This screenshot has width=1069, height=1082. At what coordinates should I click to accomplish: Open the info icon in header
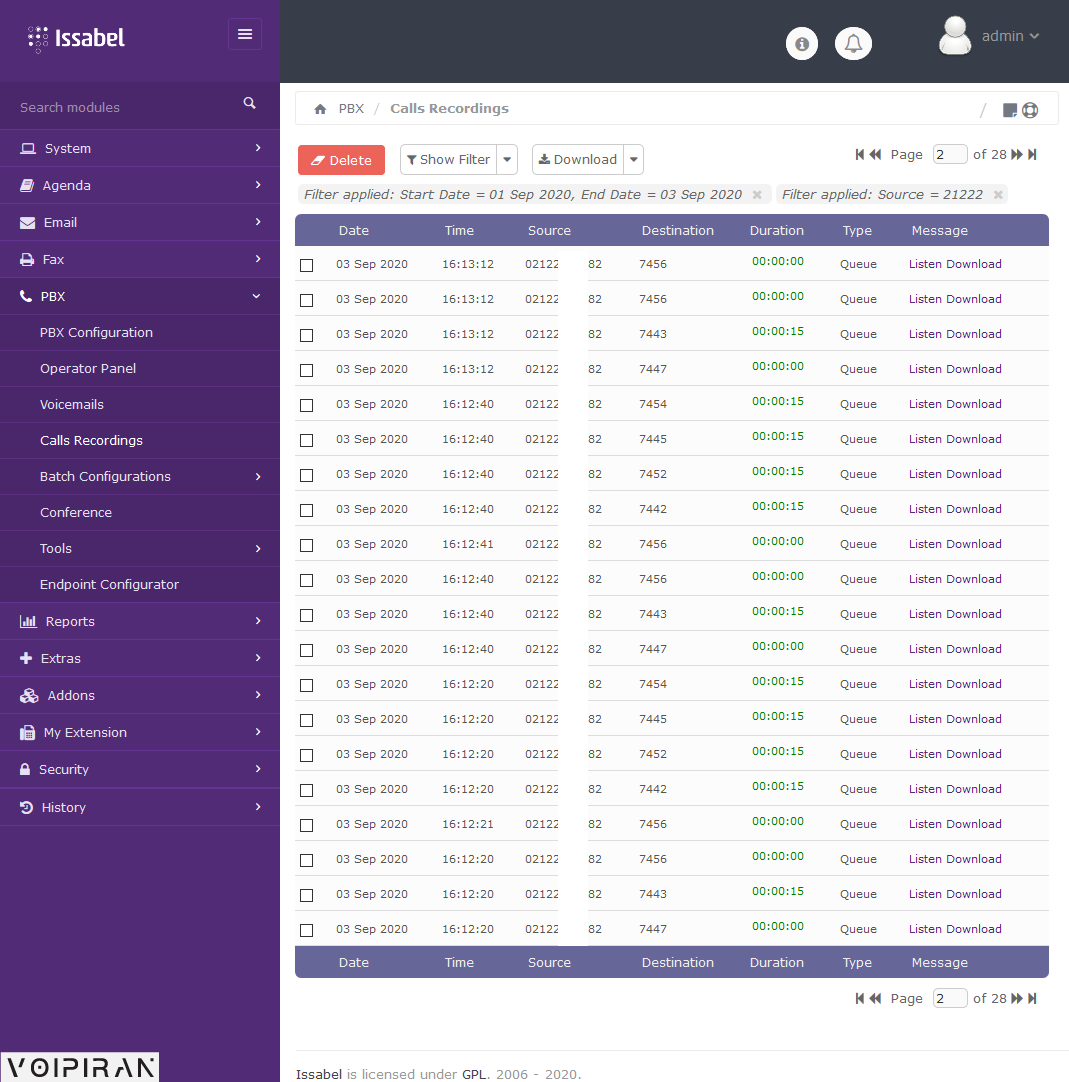801,43
